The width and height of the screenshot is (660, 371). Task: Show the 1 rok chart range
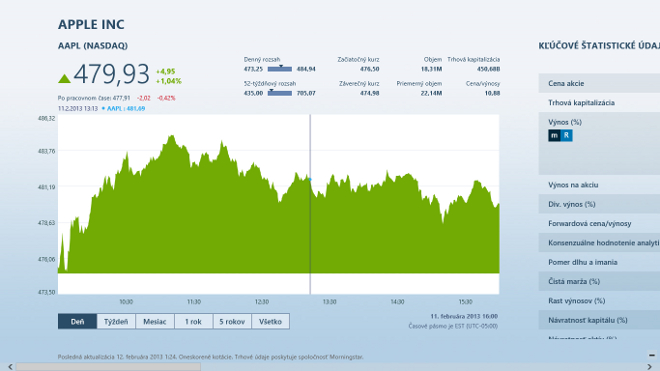pos(193,321)
